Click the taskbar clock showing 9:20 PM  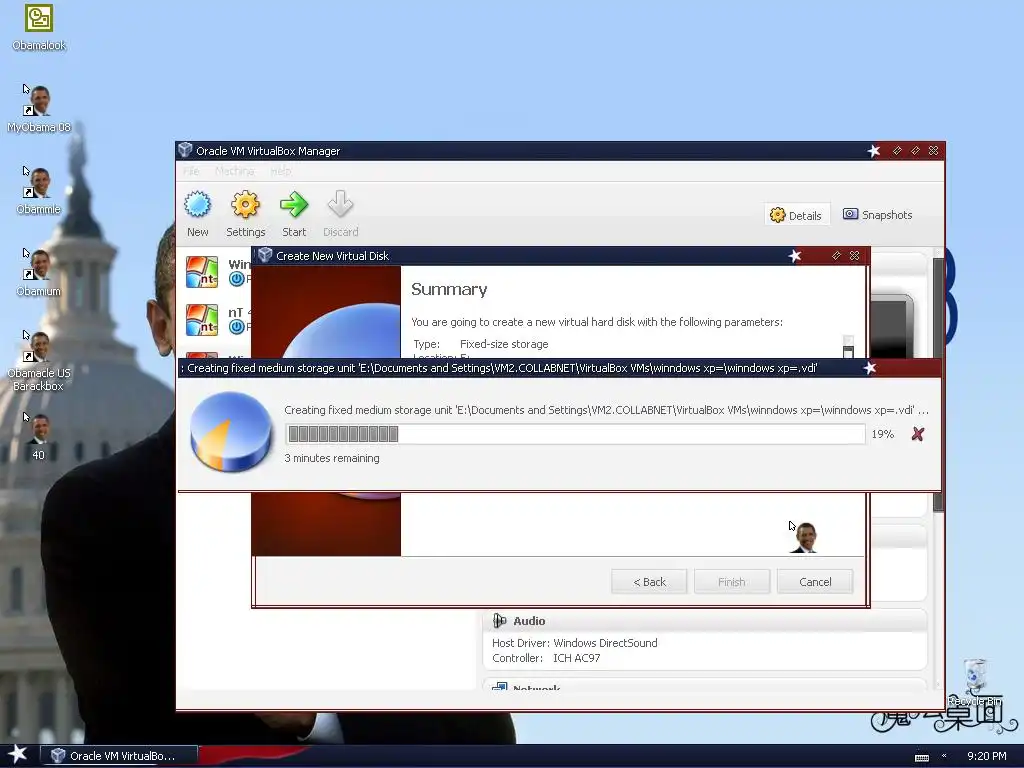pos(986,756)
